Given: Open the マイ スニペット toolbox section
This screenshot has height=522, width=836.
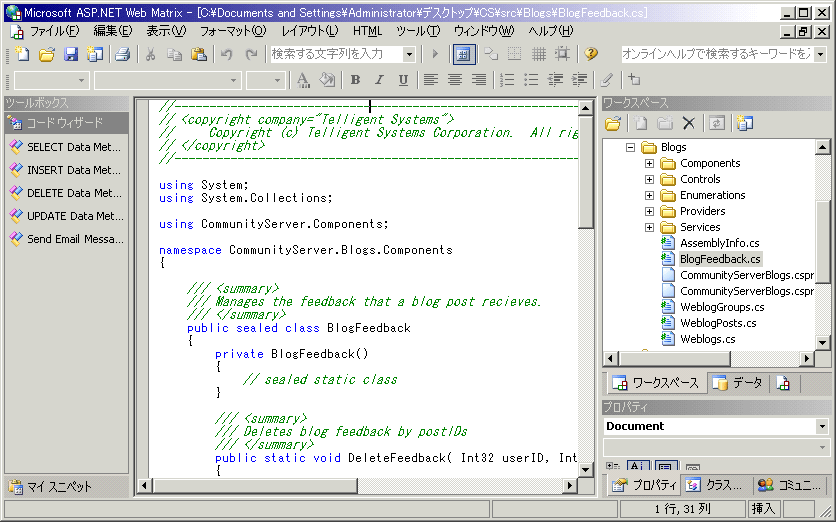Looking at the screenshot, I should click(67, 486).
